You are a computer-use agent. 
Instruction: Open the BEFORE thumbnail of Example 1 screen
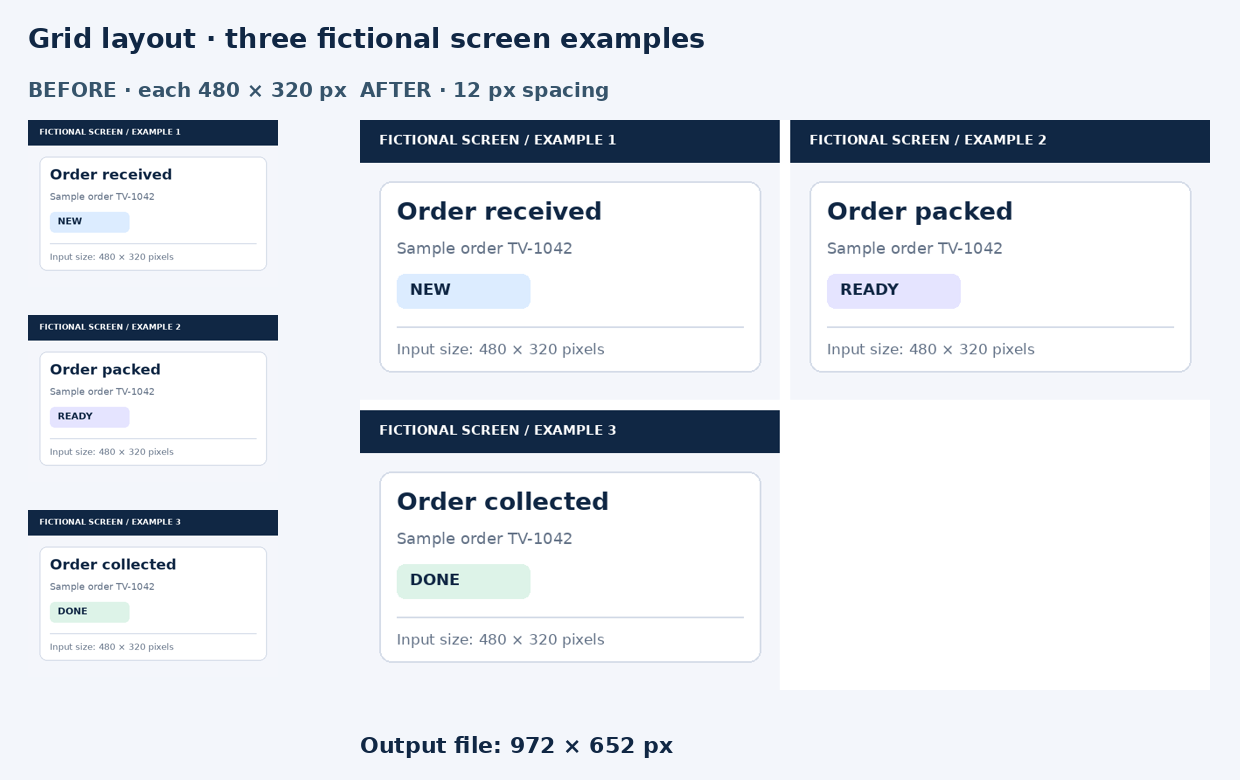[153, 203]
